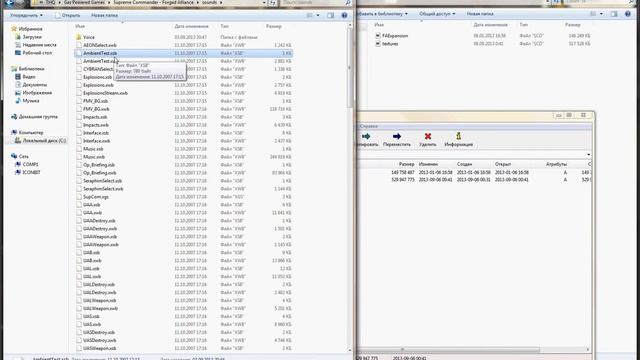Click the Music.xwb file icon

(x=79, y=157)
